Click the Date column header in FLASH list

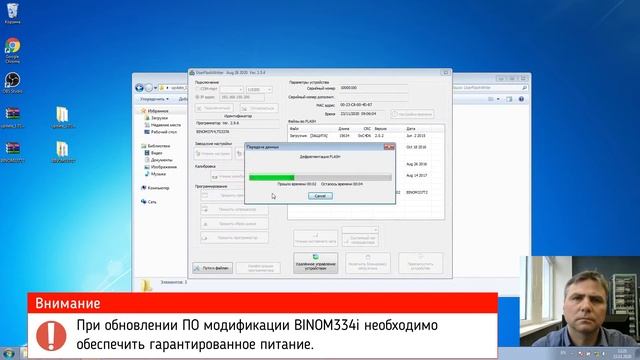pos(411,129)
